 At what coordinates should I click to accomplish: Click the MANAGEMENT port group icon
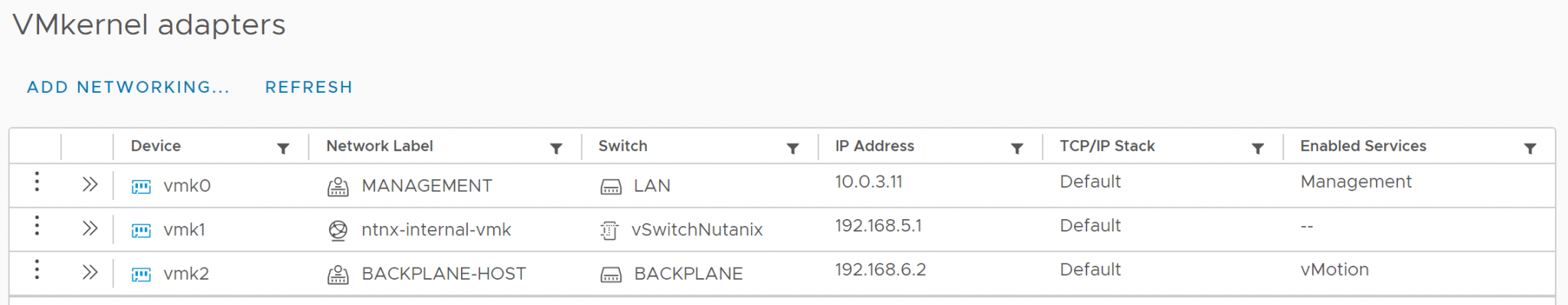click(338, 186)
